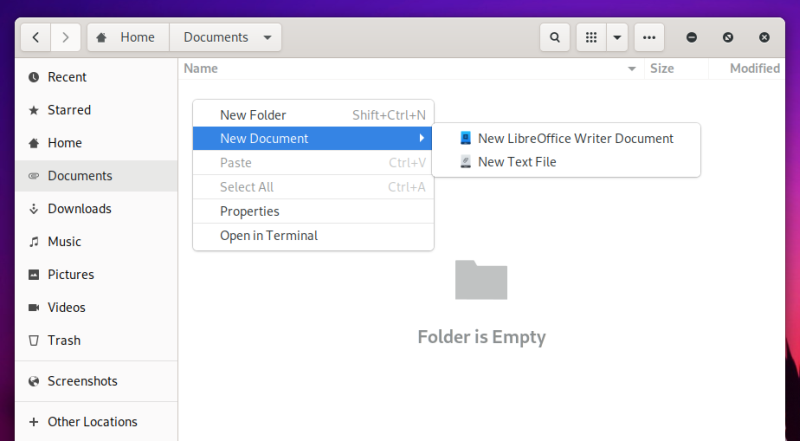The width and height of the screenshot is (800, 441).
Task: Click the Pictures icon in the sidebar
Action: 34,275
